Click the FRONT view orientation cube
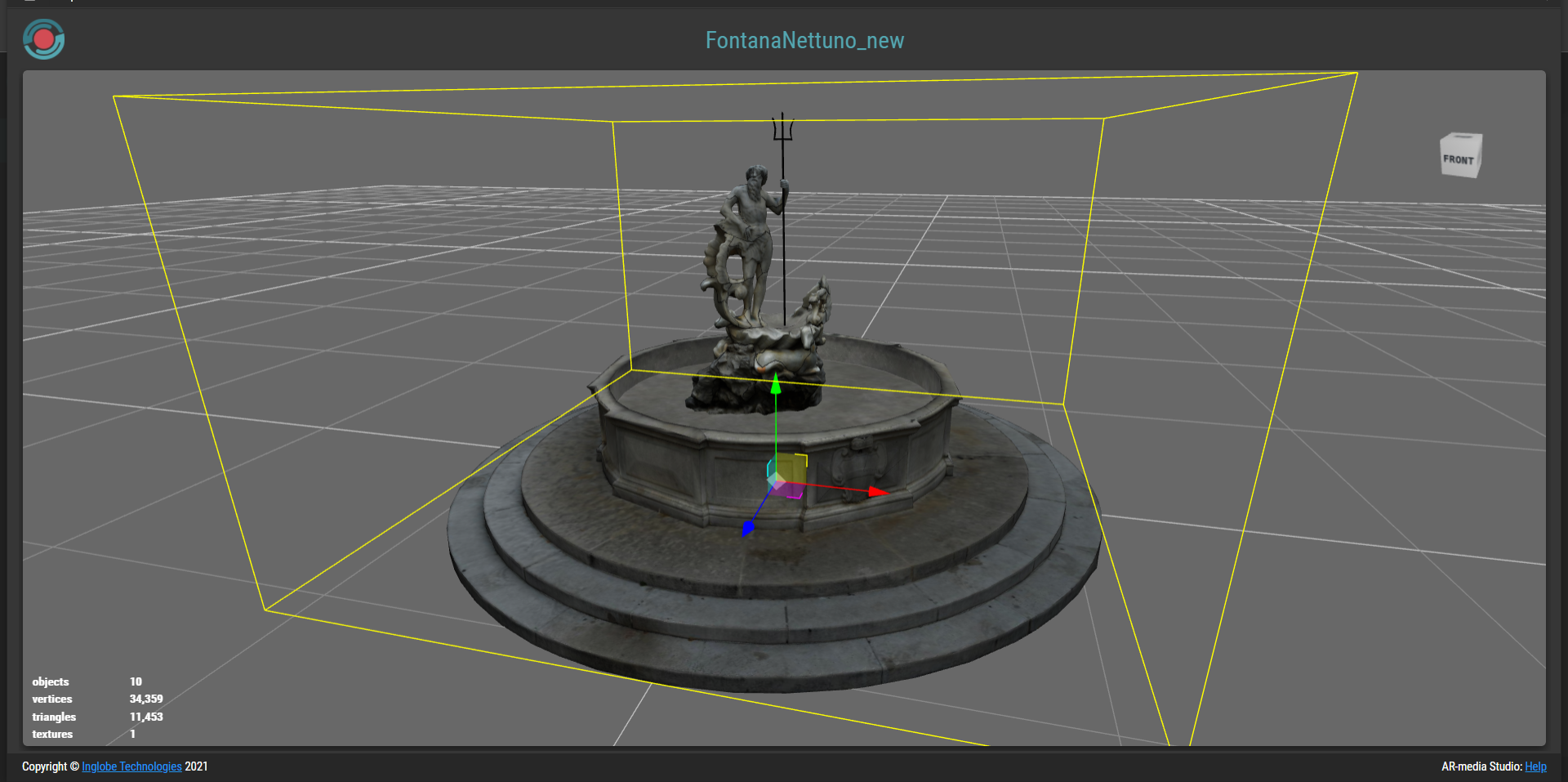Viewport: 1568px width, 782px height. tap(1459, 155)
